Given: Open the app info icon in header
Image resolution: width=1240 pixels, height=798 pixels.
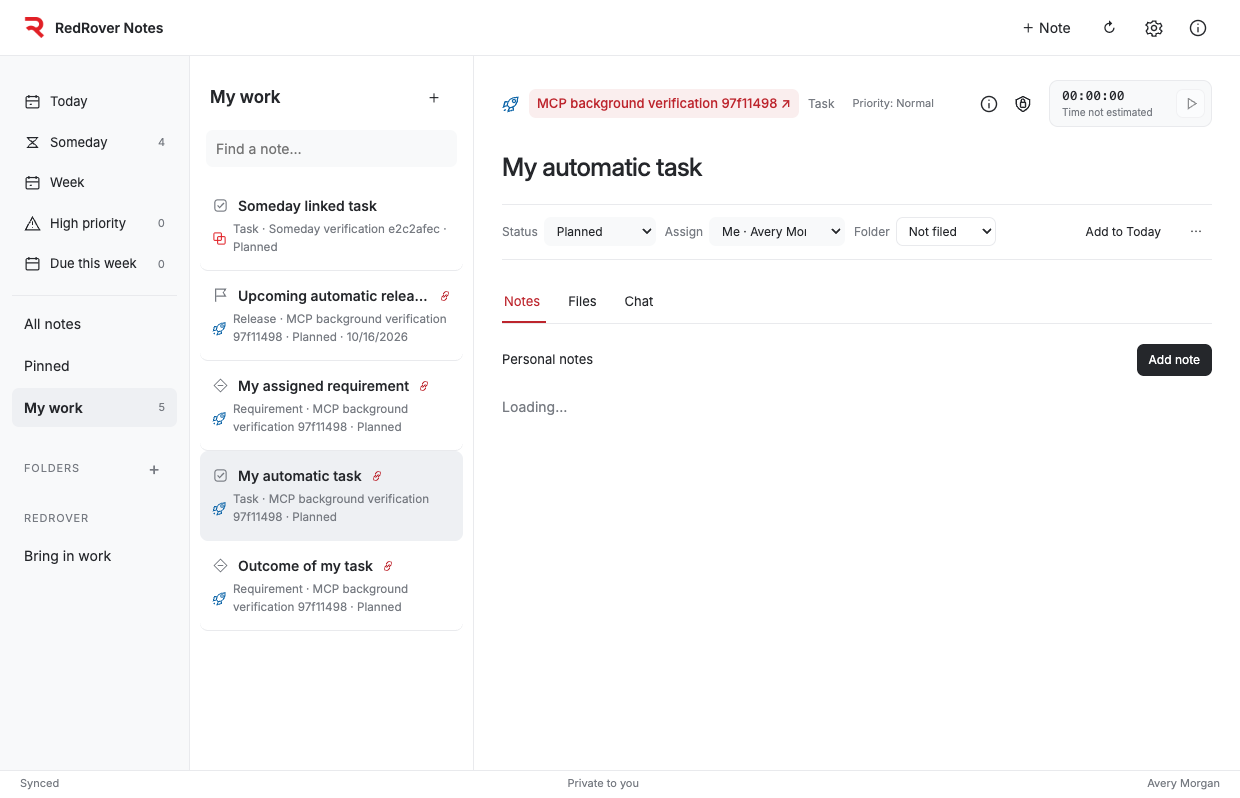Looking at the screenshot, I should point(1198,28).
